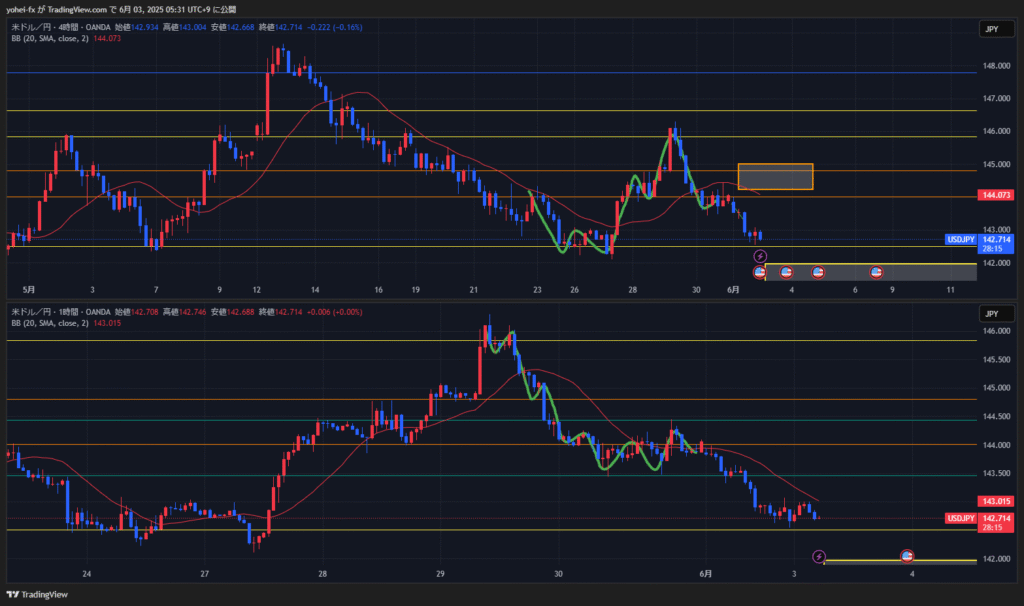Image resolution: width=1024 pixels, height=606 pixels.
Task: Click the JPY currency button on the 4-hour chart
Action: pos(996,29)
